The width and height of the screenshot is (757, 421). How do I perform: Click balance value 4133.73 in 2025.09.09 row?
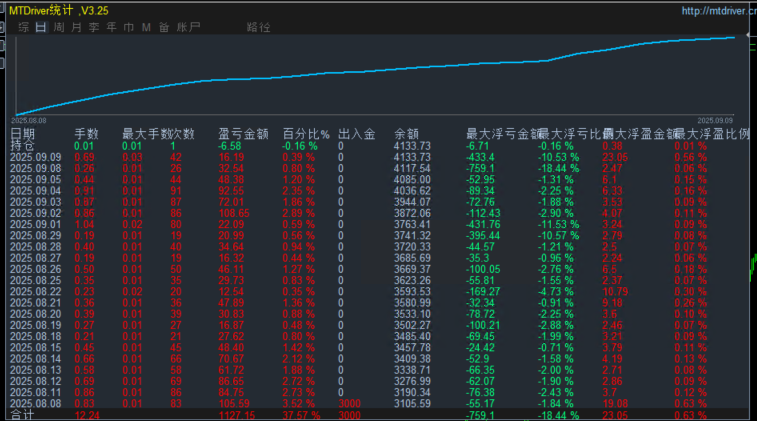click(x=412, y=157)
